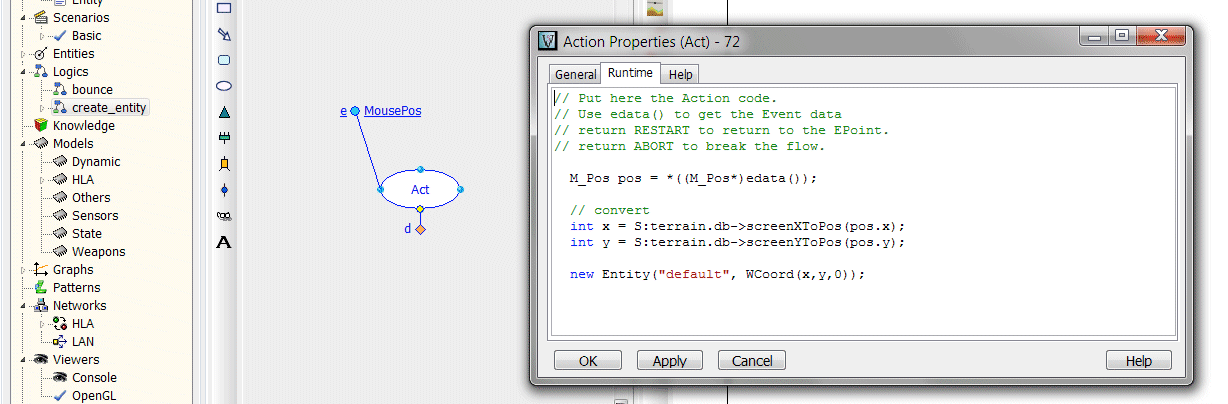This screenshot has height=404, width=1228.
Task: Select the rounded rectangle tool
Action: tap(224, 60)
